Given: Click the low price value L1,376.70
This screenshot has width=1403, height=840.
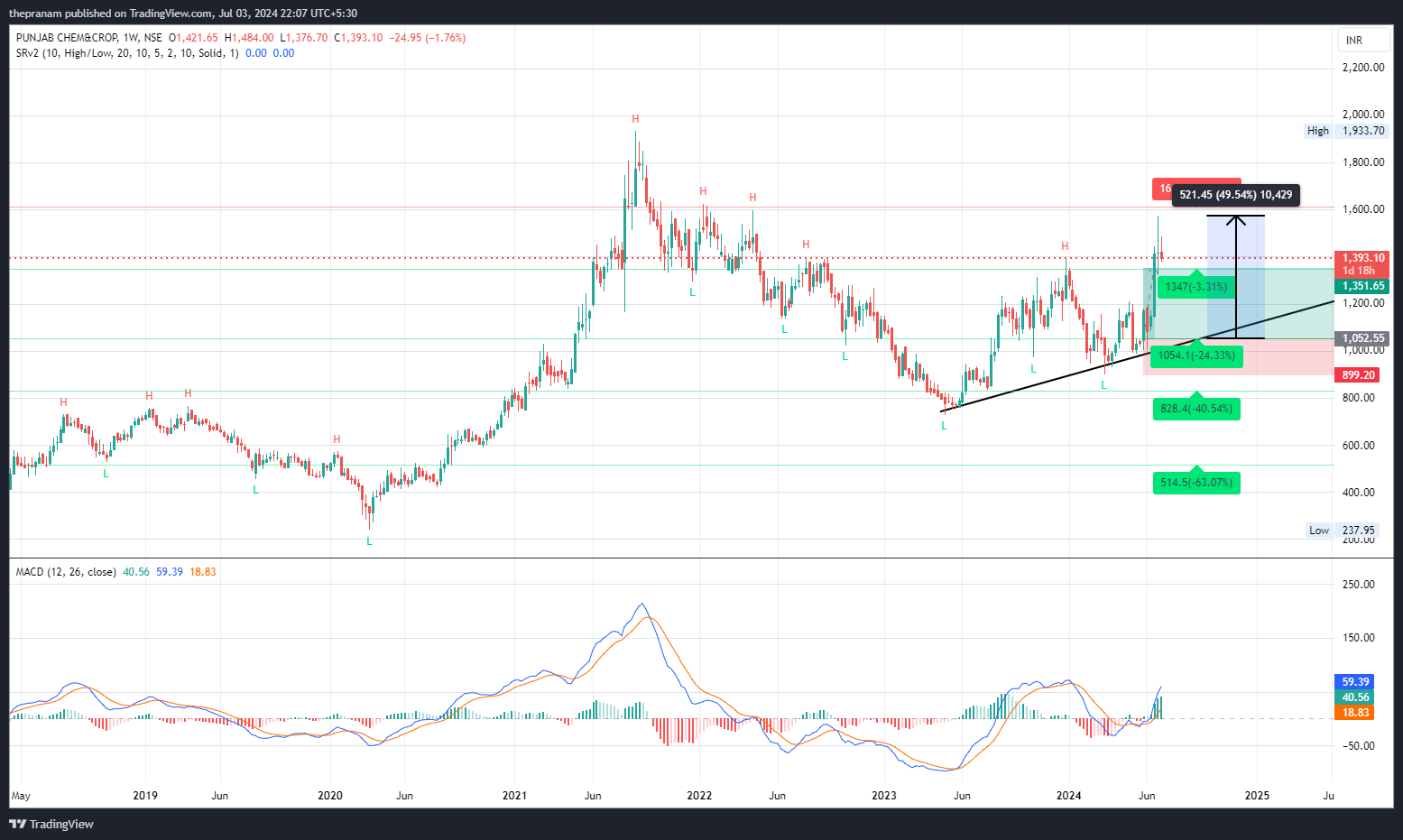Looking at the screenshot, I should click(x=304, y=38).
